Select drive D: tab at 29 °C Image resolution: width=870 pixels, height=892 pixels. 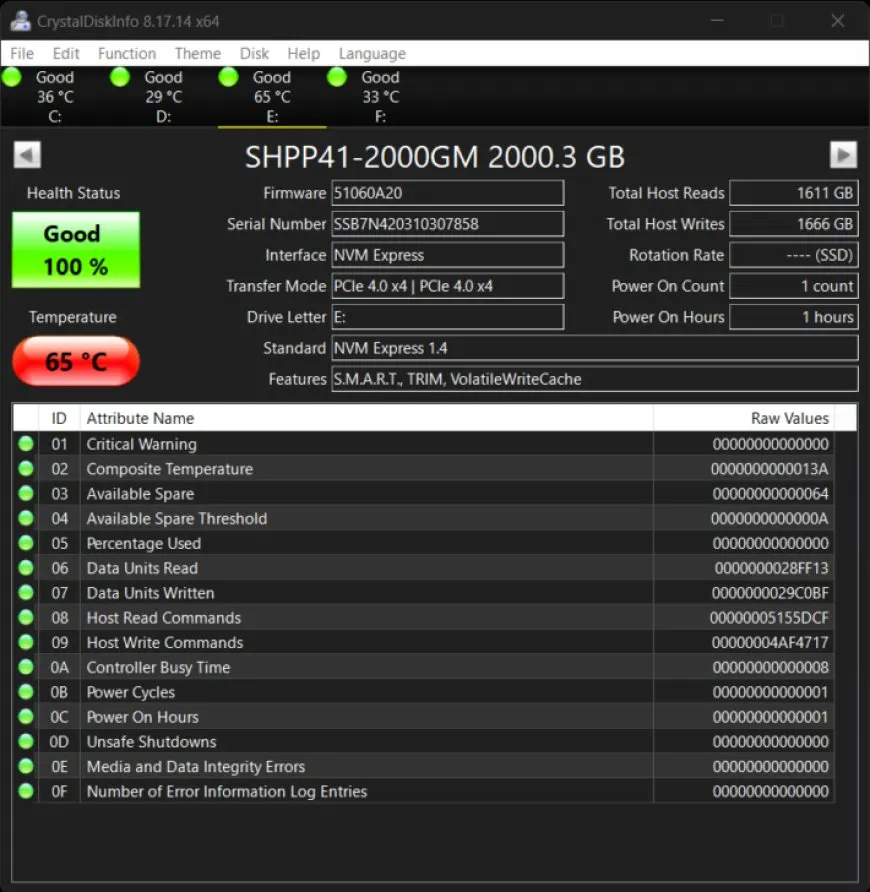pos(163,97)
